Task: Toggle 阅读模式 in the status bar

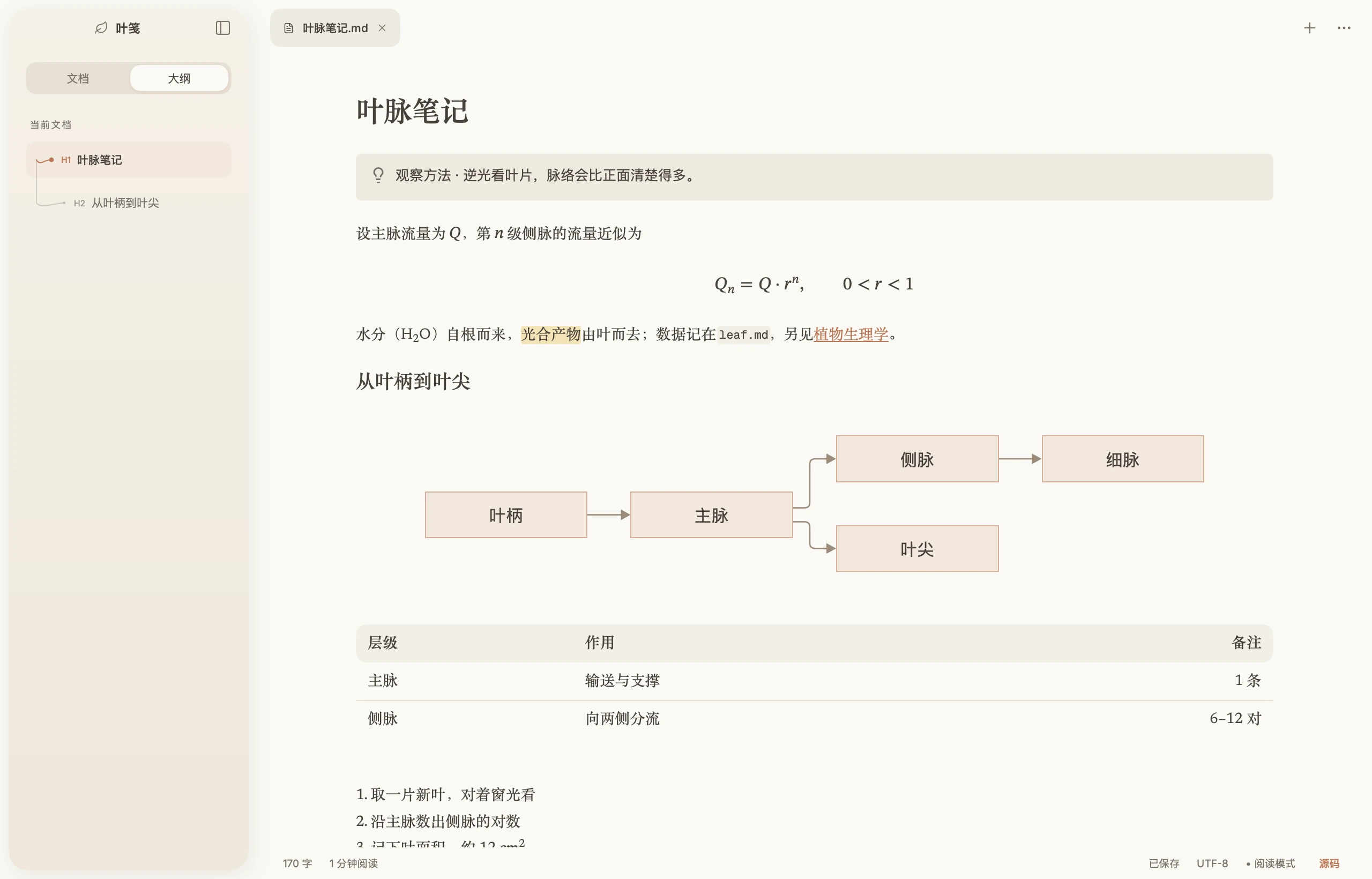Action: pos(1270,863)
